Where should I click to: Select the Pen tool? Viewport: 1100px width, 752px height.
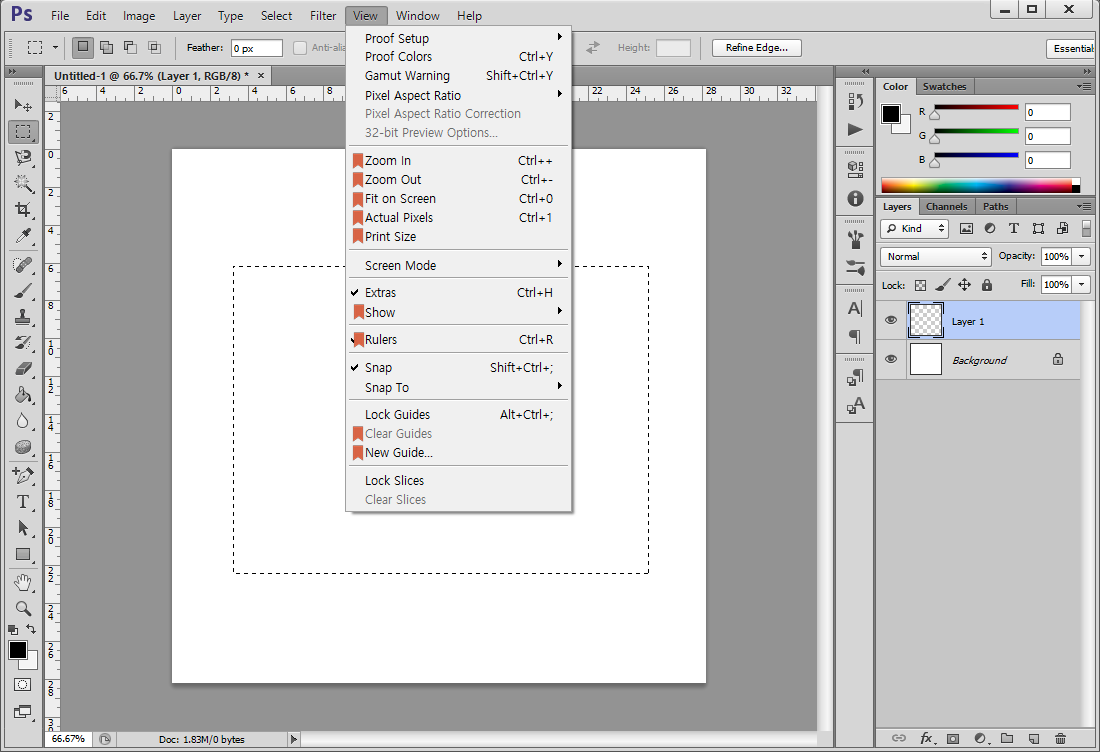point(23,476)
